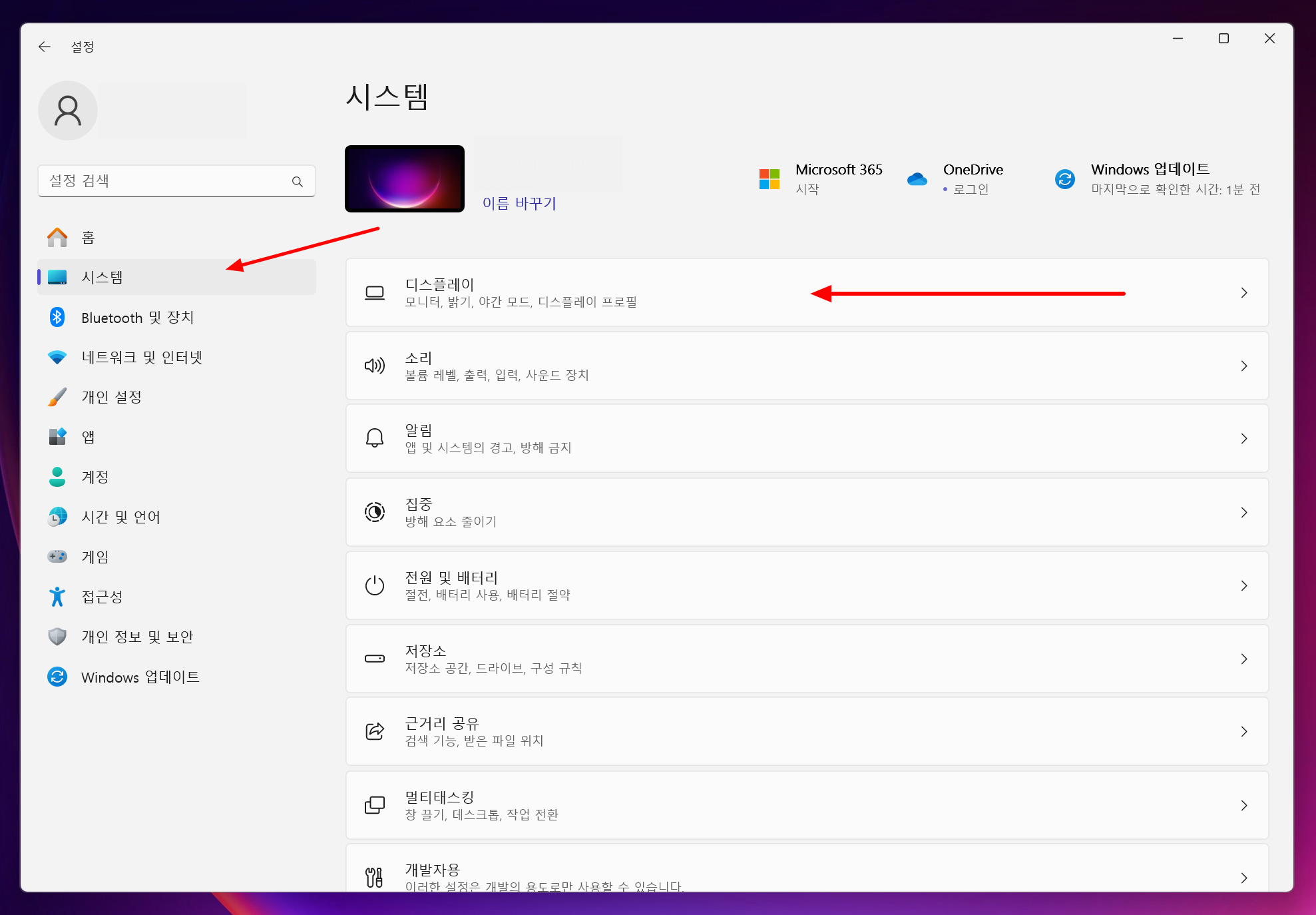Open the 저장소 row chevron
Image resolution: width=1316 pixels, height=915 pixels.
1243,659
